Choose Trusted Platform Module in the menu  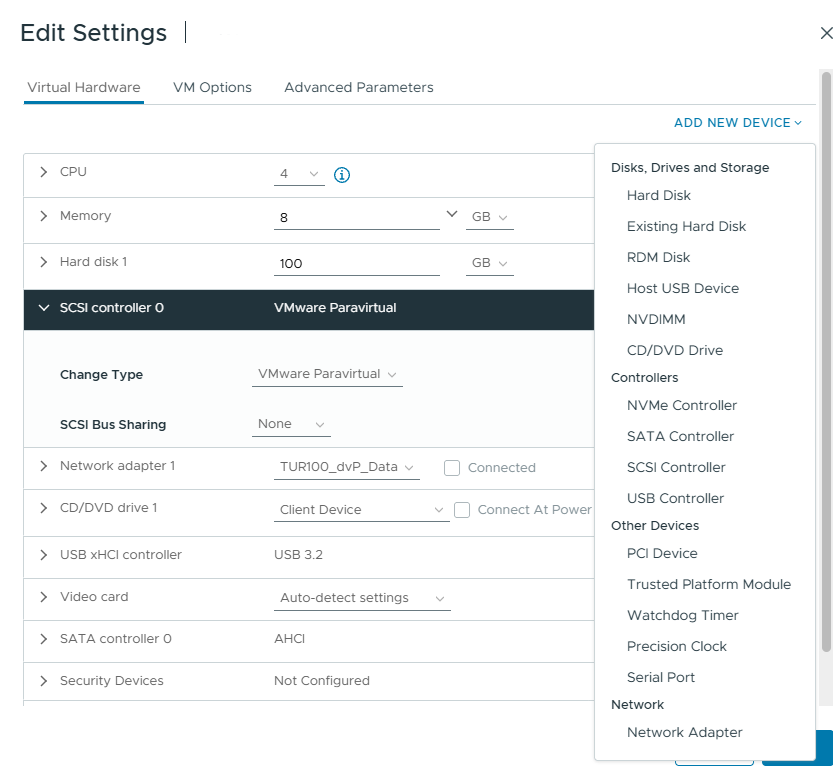point(708,584)
